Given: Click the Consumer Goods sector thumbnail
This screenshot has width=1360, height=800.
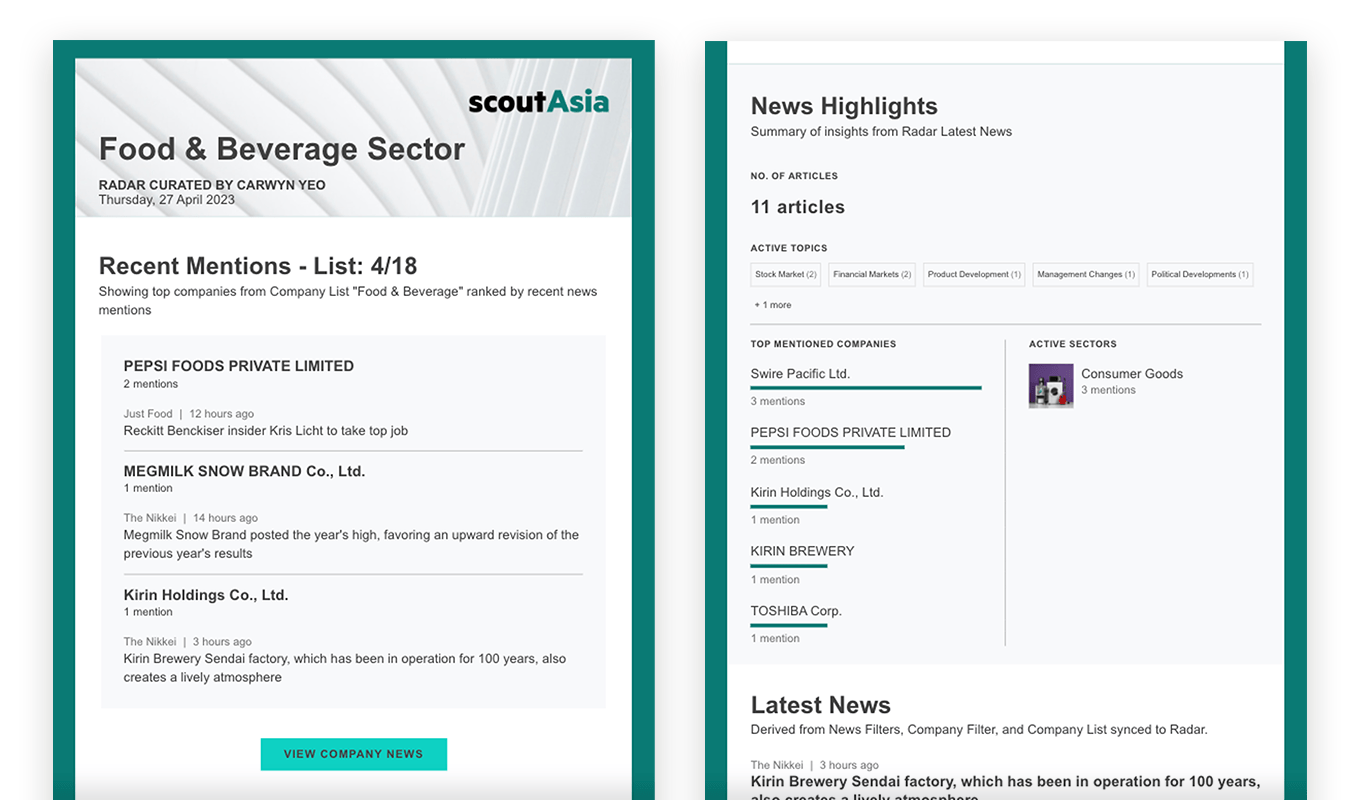Looking at the screenshot, I should tap(1051, 385).
